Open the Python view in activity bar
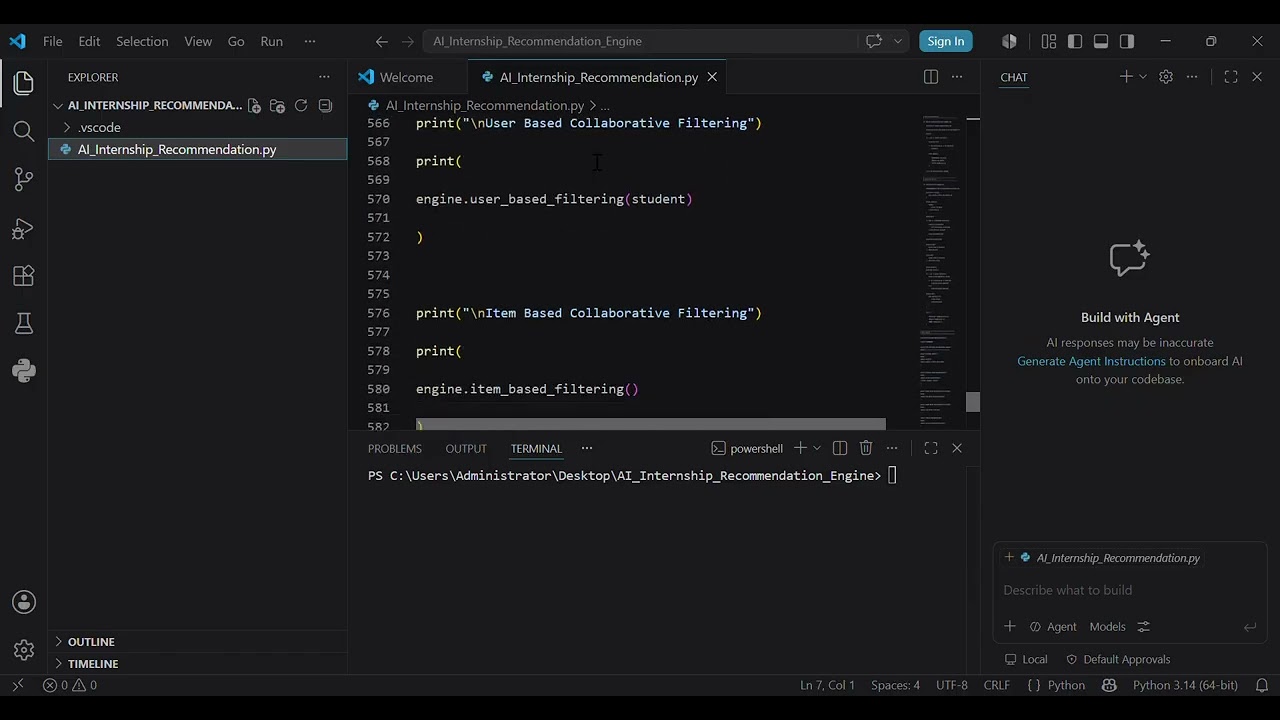The image size is (1280, 720). [24, 371]
